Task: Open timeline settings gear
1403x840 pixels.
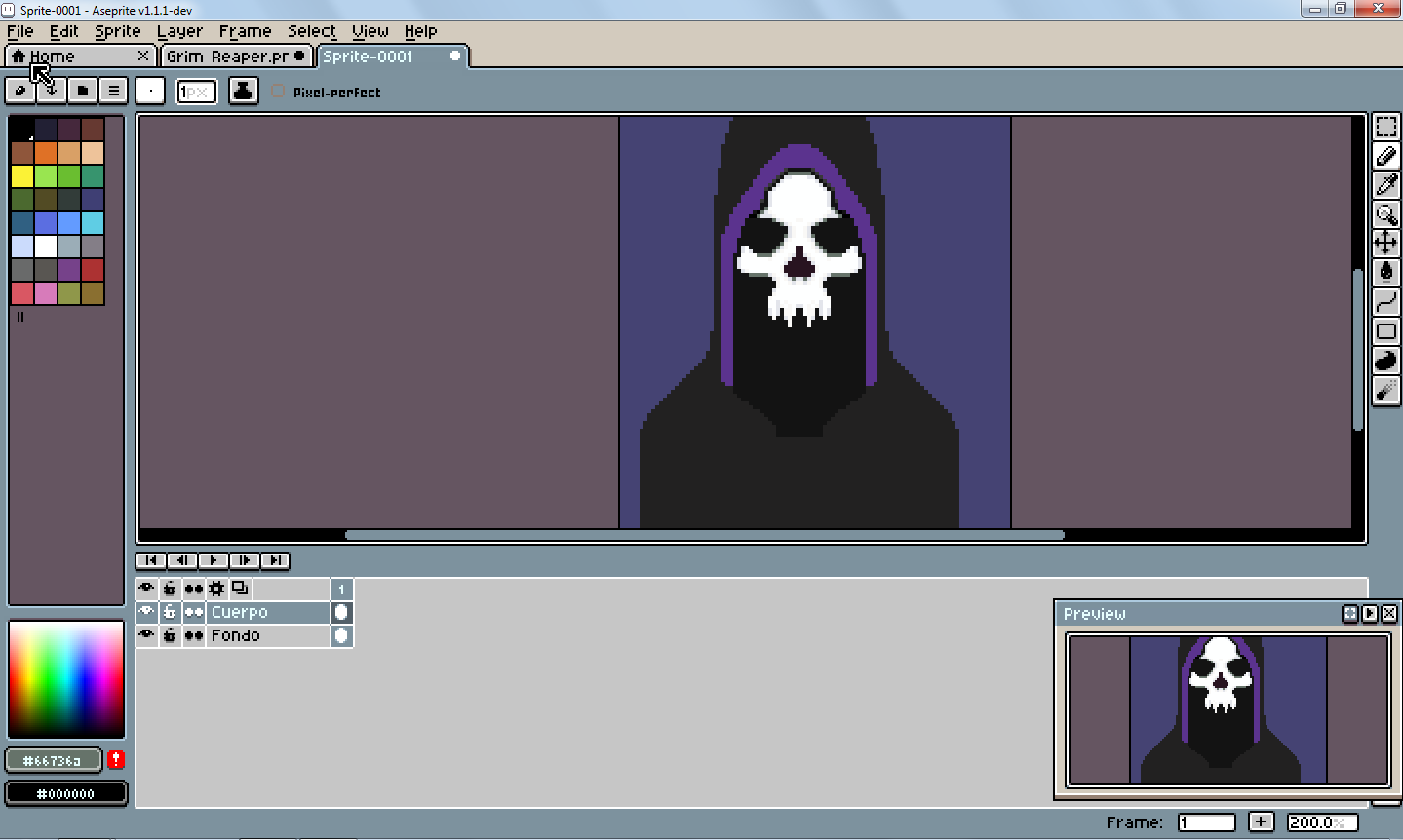Action: 216,589
